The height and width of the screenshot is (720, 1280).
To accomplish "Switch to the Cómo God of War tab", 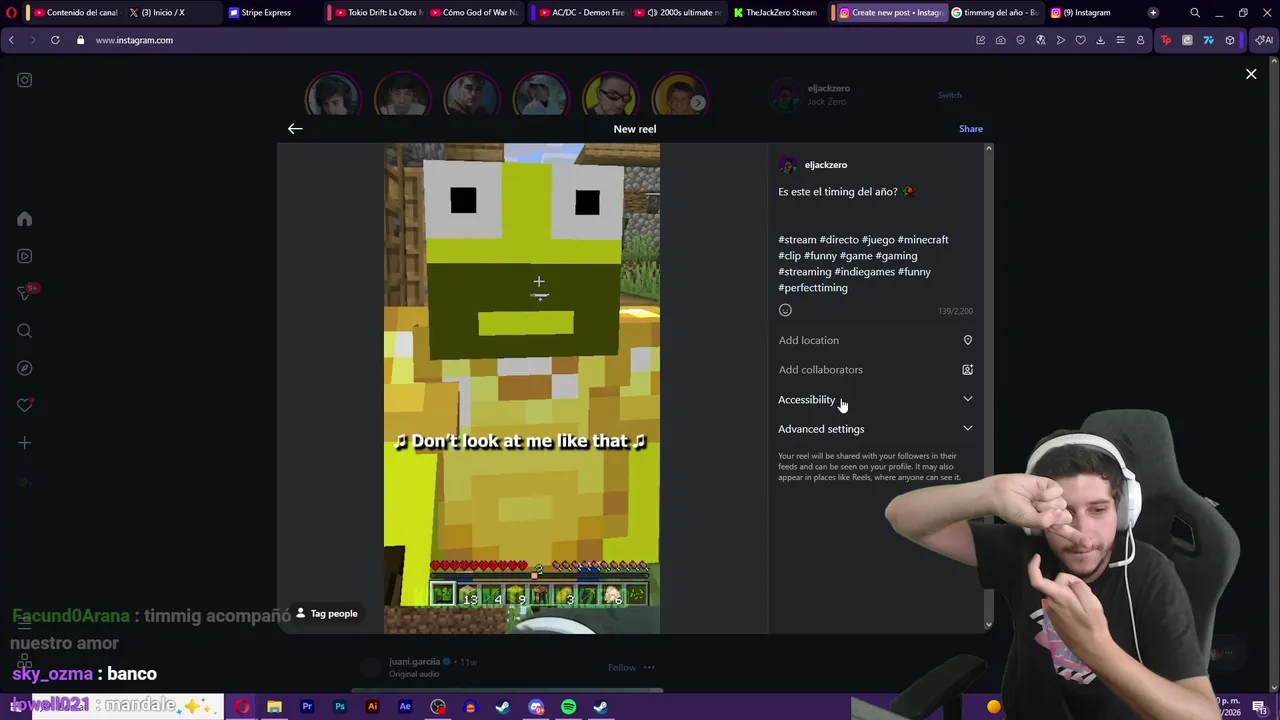I will click(475, 13).
